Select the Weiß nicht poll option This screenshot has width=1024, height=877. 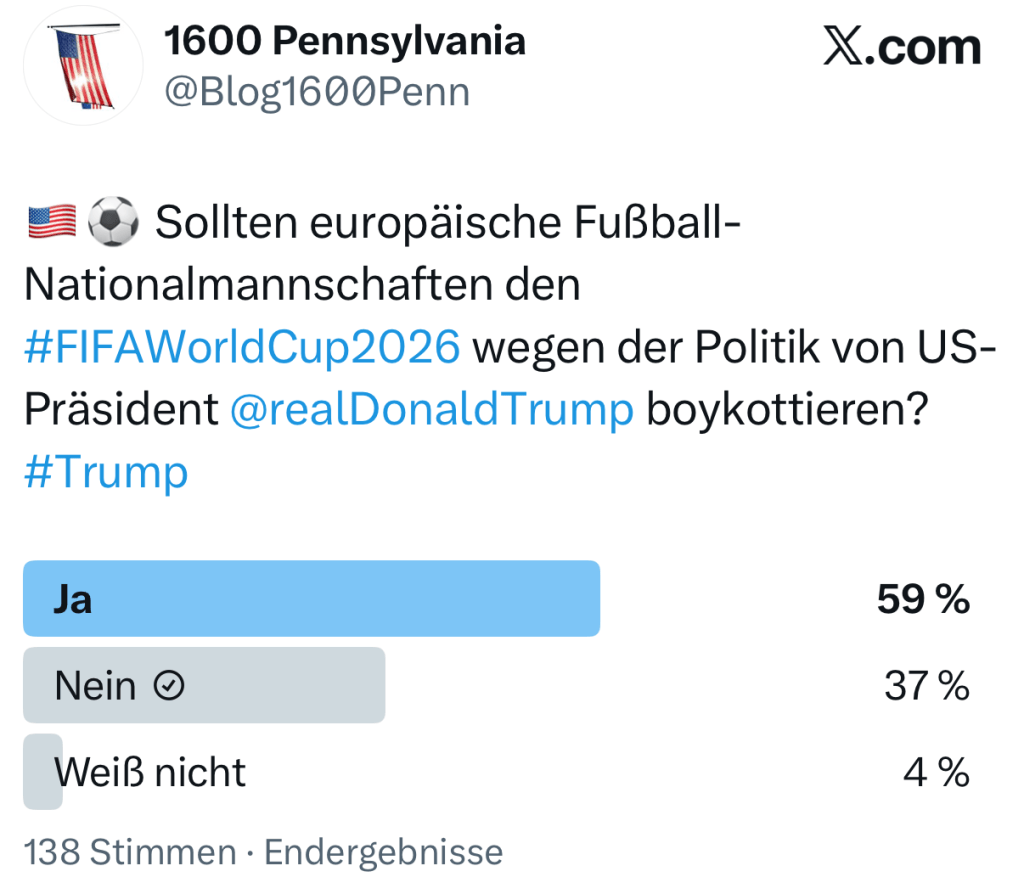(150, 772)
